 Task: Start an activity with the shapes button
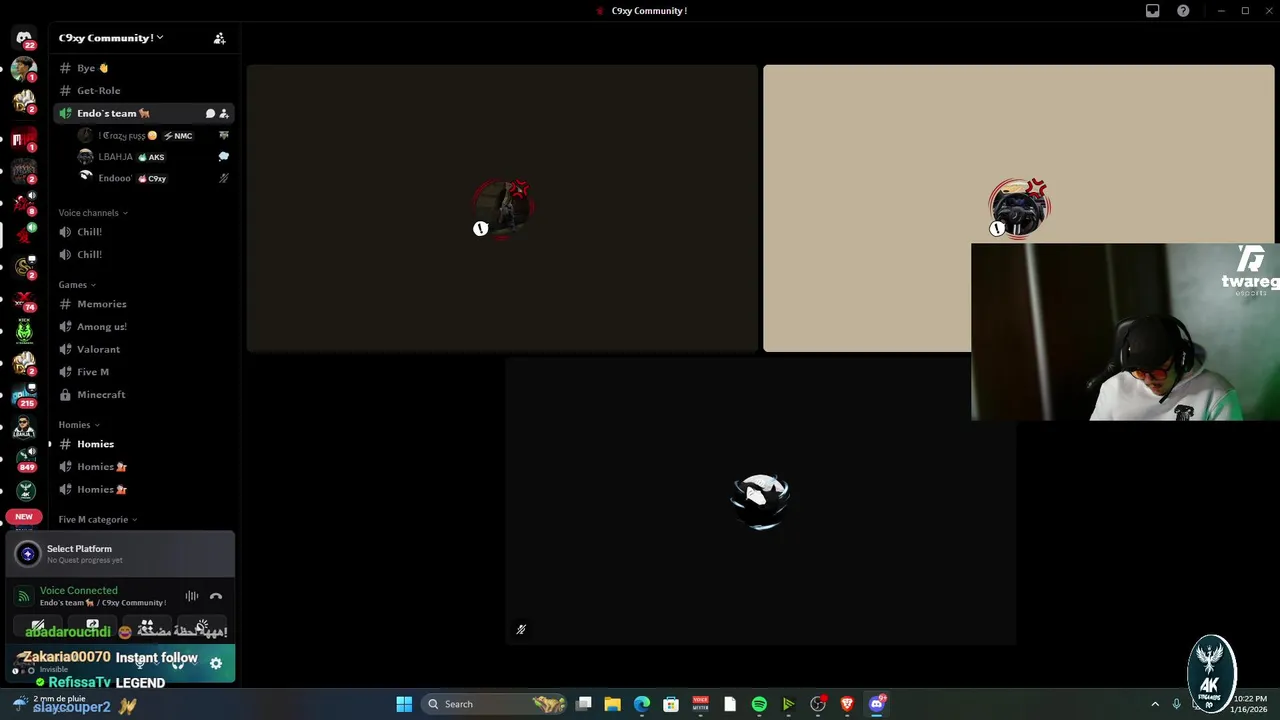(x=148, y=628)
